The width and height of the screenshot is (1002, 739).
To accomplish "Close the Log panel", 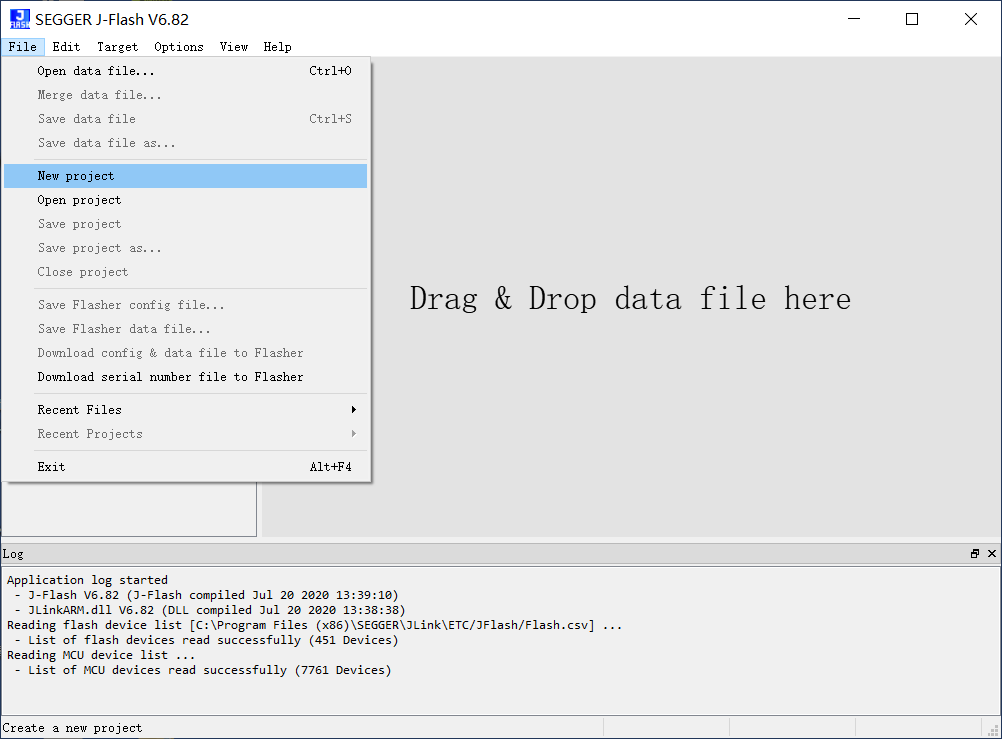I will (x=992, y=554).
